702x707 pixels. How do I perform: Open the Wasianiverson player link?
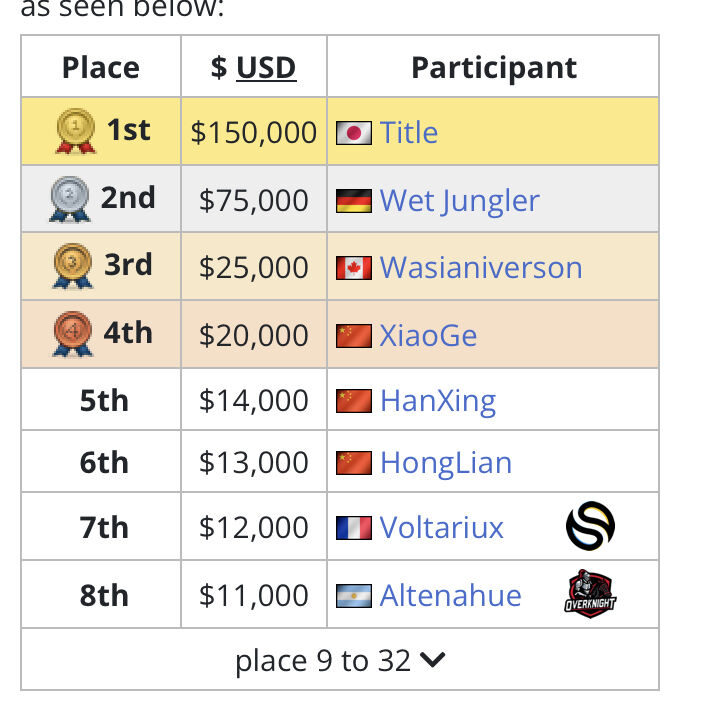coord(481,268)
